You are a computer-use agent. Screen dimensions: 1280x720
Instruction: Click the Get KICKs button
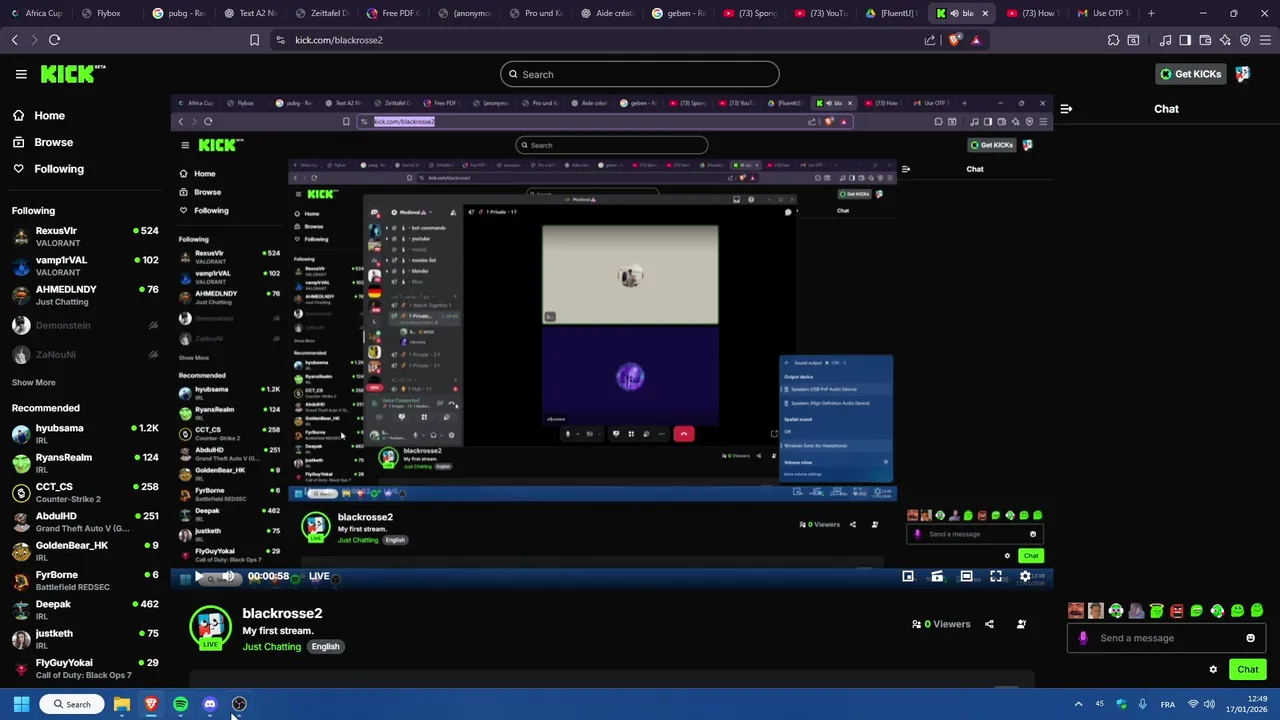1190,74
